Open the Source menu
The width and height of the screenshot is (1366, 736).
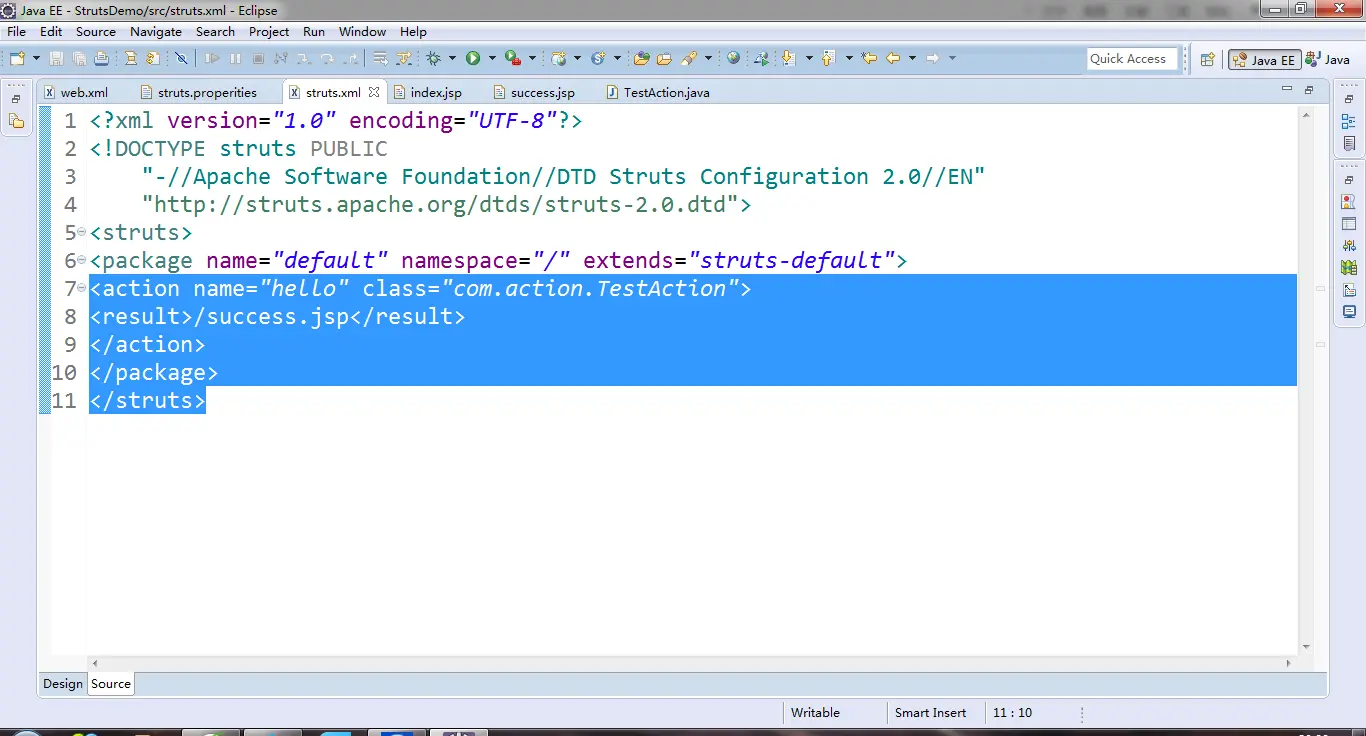point(96,31)
